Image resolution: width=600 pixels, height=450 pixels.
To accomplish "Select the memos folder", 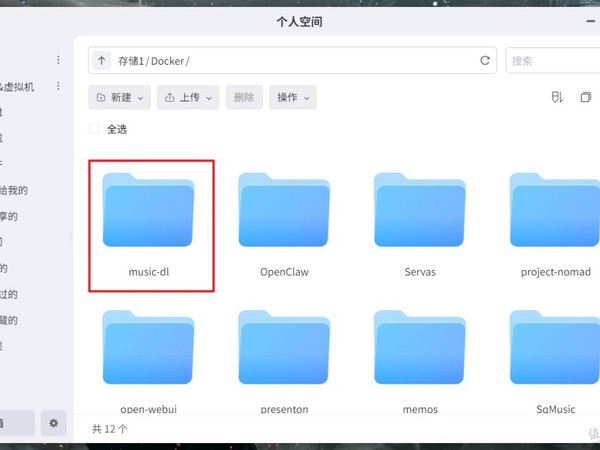I will click(420, 362).
